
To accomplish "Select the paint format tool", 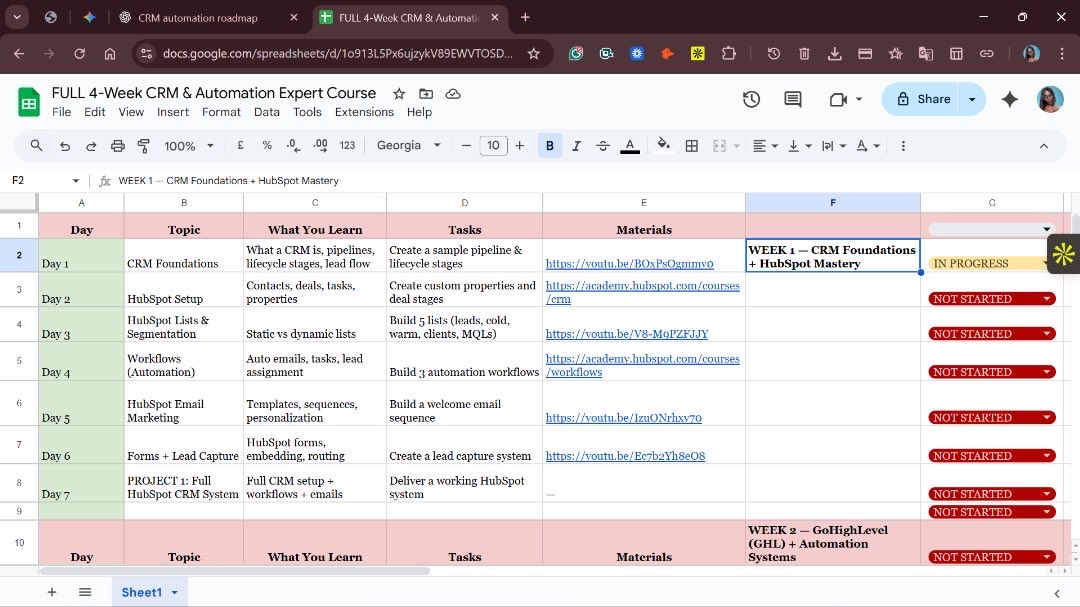I will (x=145, y=145).
